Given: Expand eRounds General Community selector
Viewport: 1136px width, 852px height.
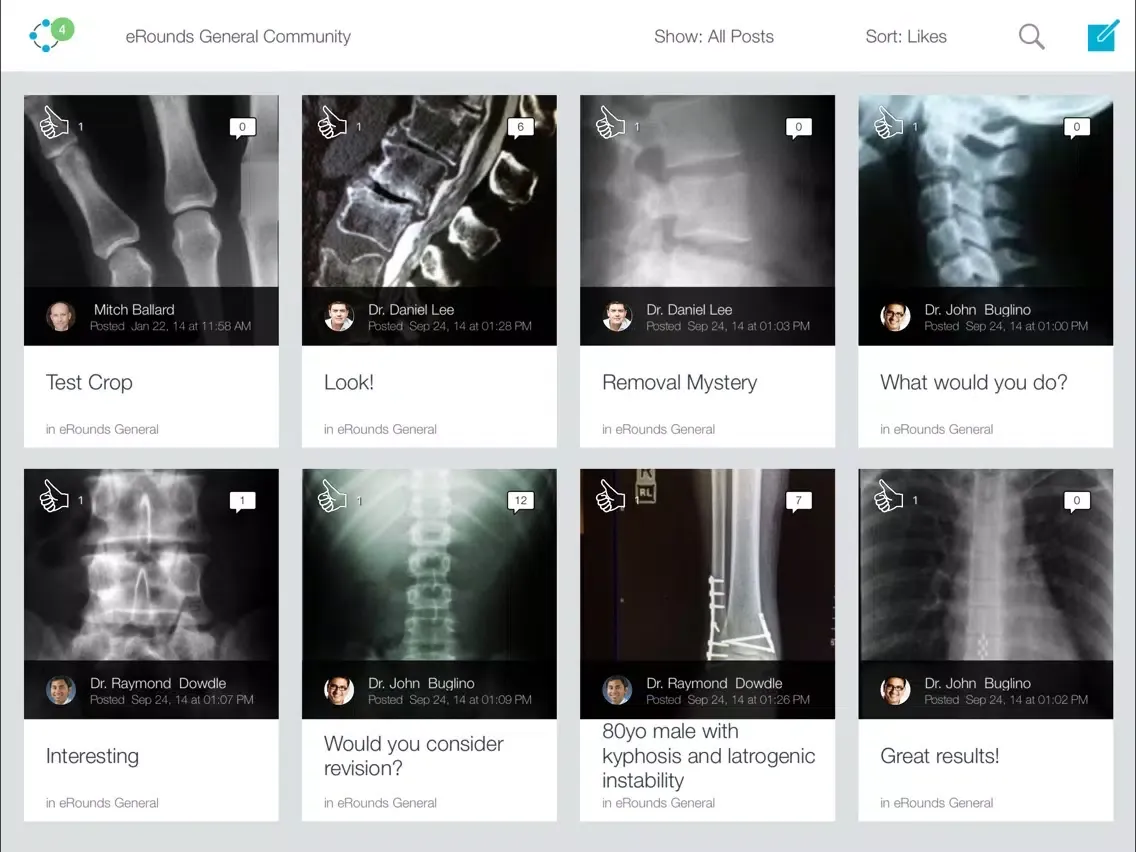Looking at the screenshot, I should click(238, 37).
